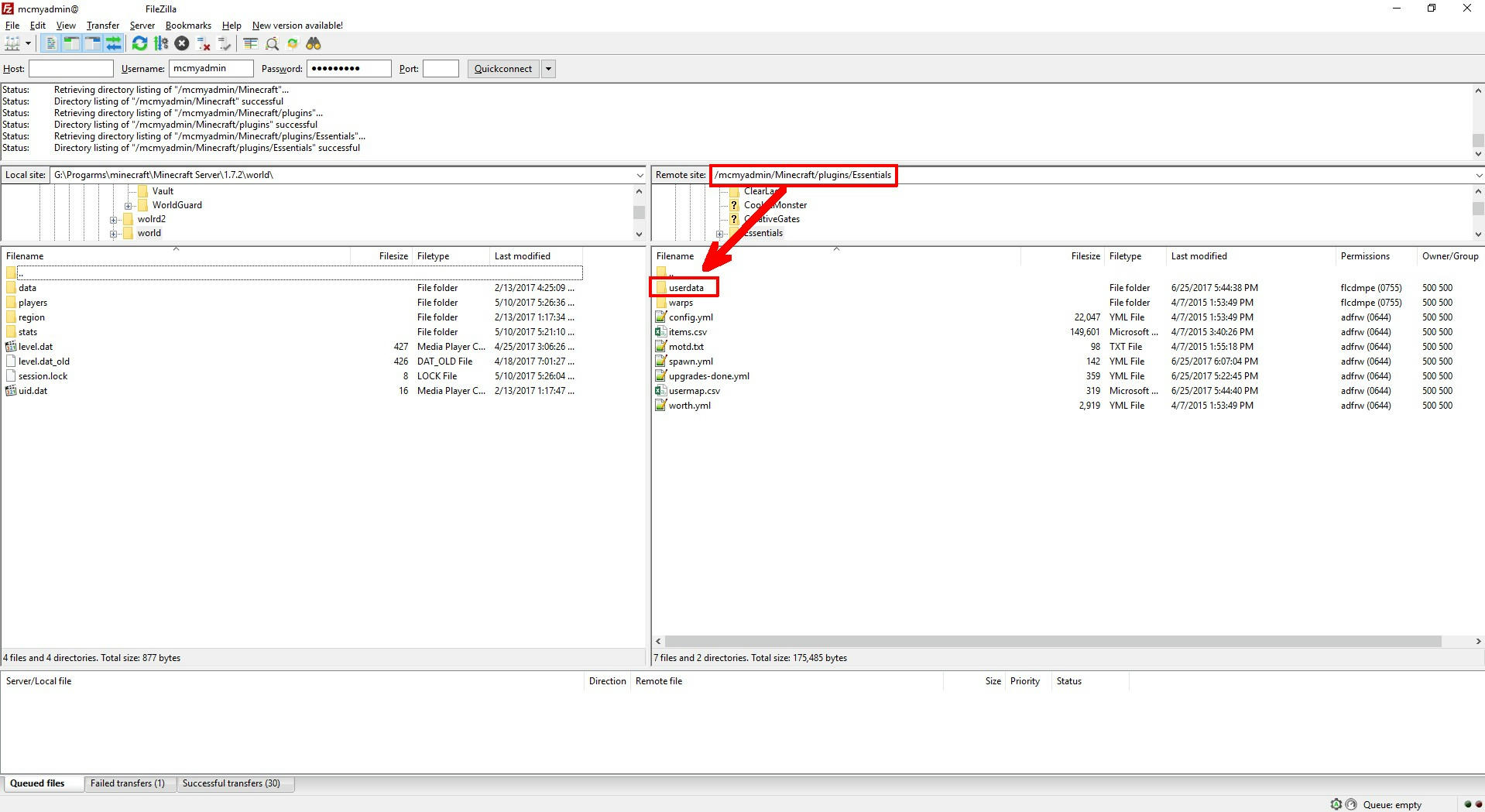Click the Quickconnect button
Viewport: 1485px width, 812px height.
click(x=503, y=69)
